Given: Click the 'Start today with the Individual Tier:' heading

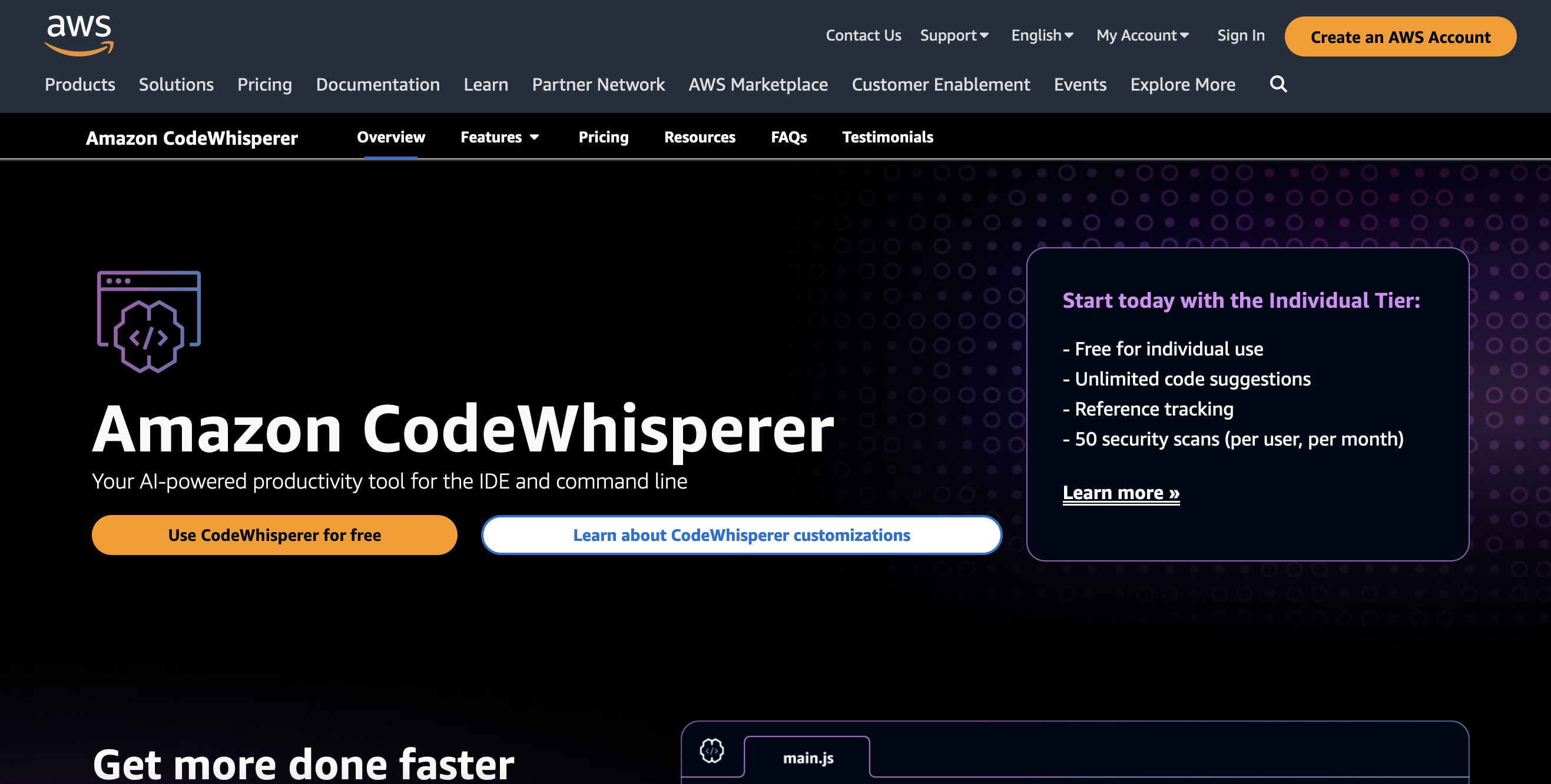Looking at the screenshot, I should coord(1241,300).
